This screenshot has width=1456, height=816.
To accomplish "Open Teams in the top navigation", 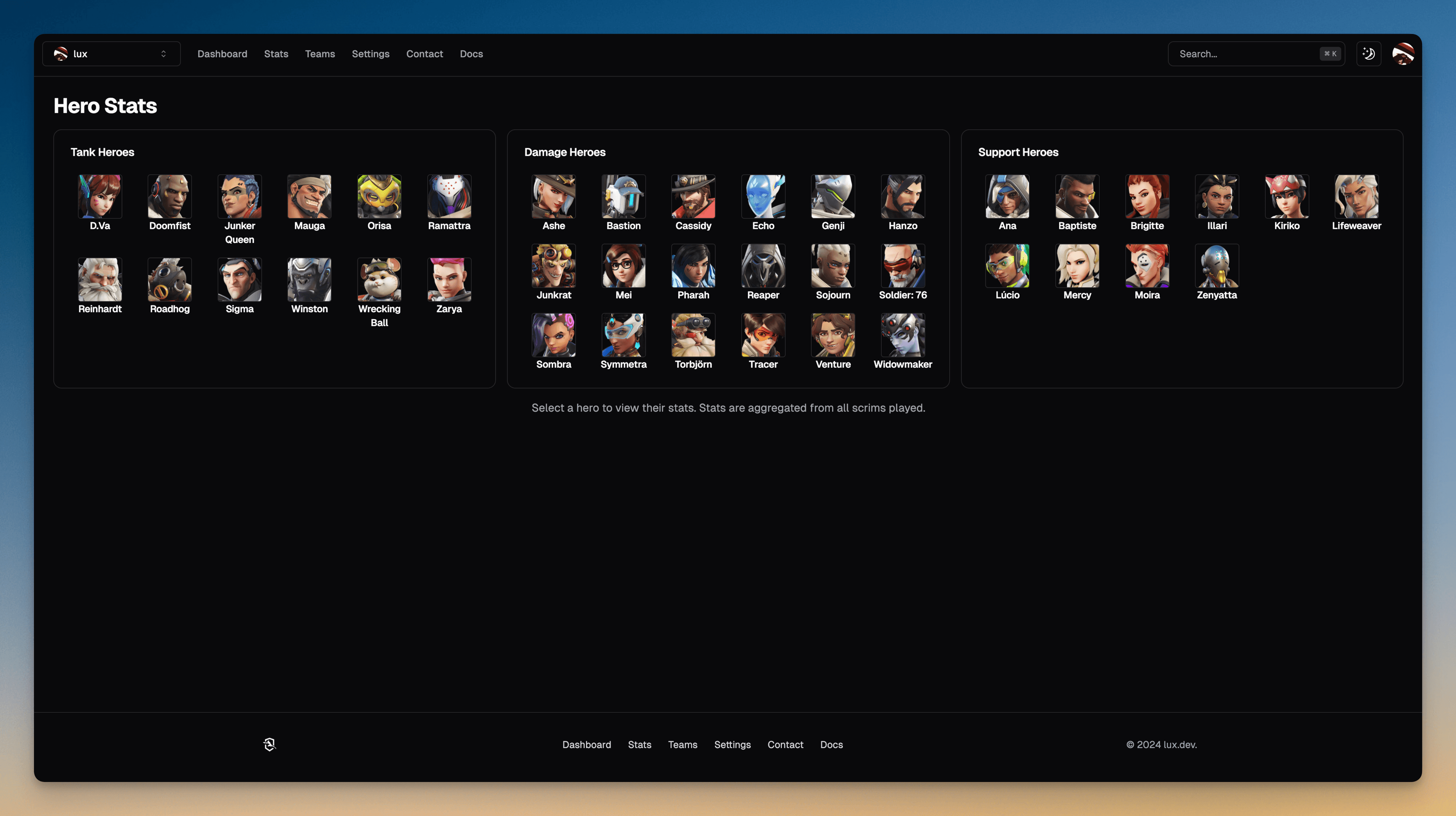I will tap(320, 54).
